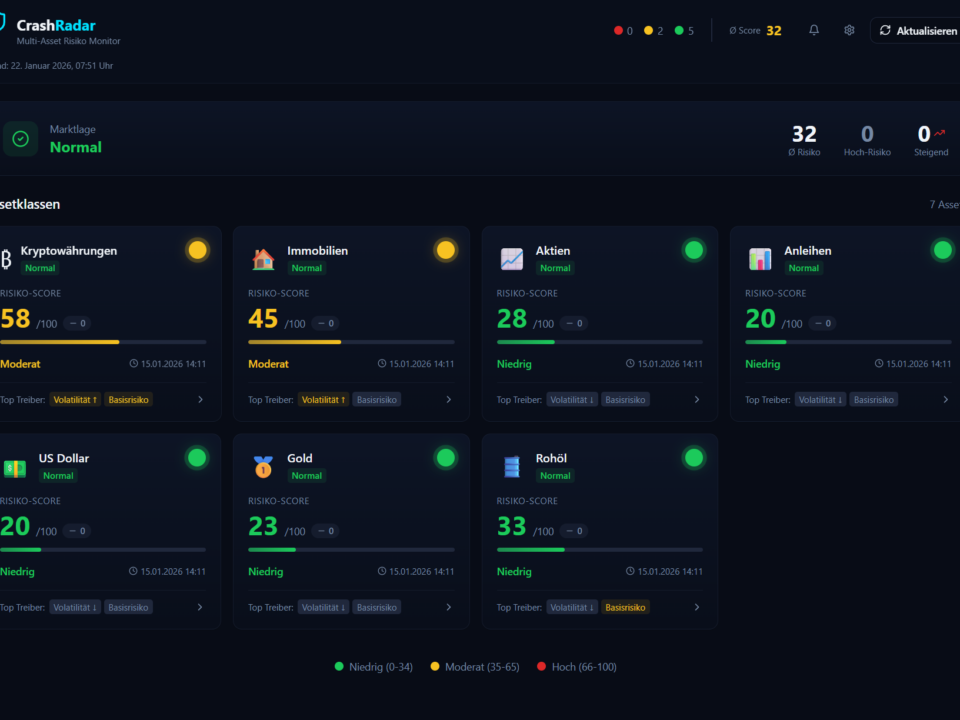Click the Marktlage checkmark status icon

pos(20,139)
